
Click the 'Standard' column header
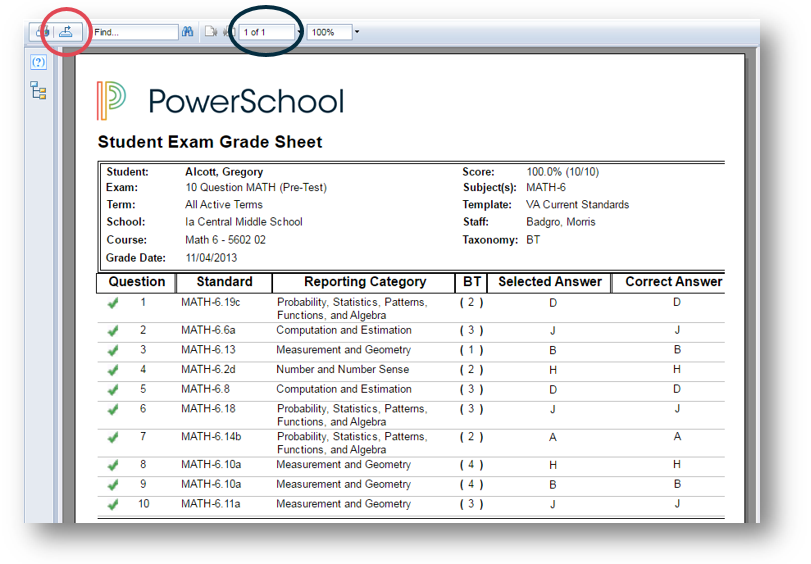(x=224, y=282)
